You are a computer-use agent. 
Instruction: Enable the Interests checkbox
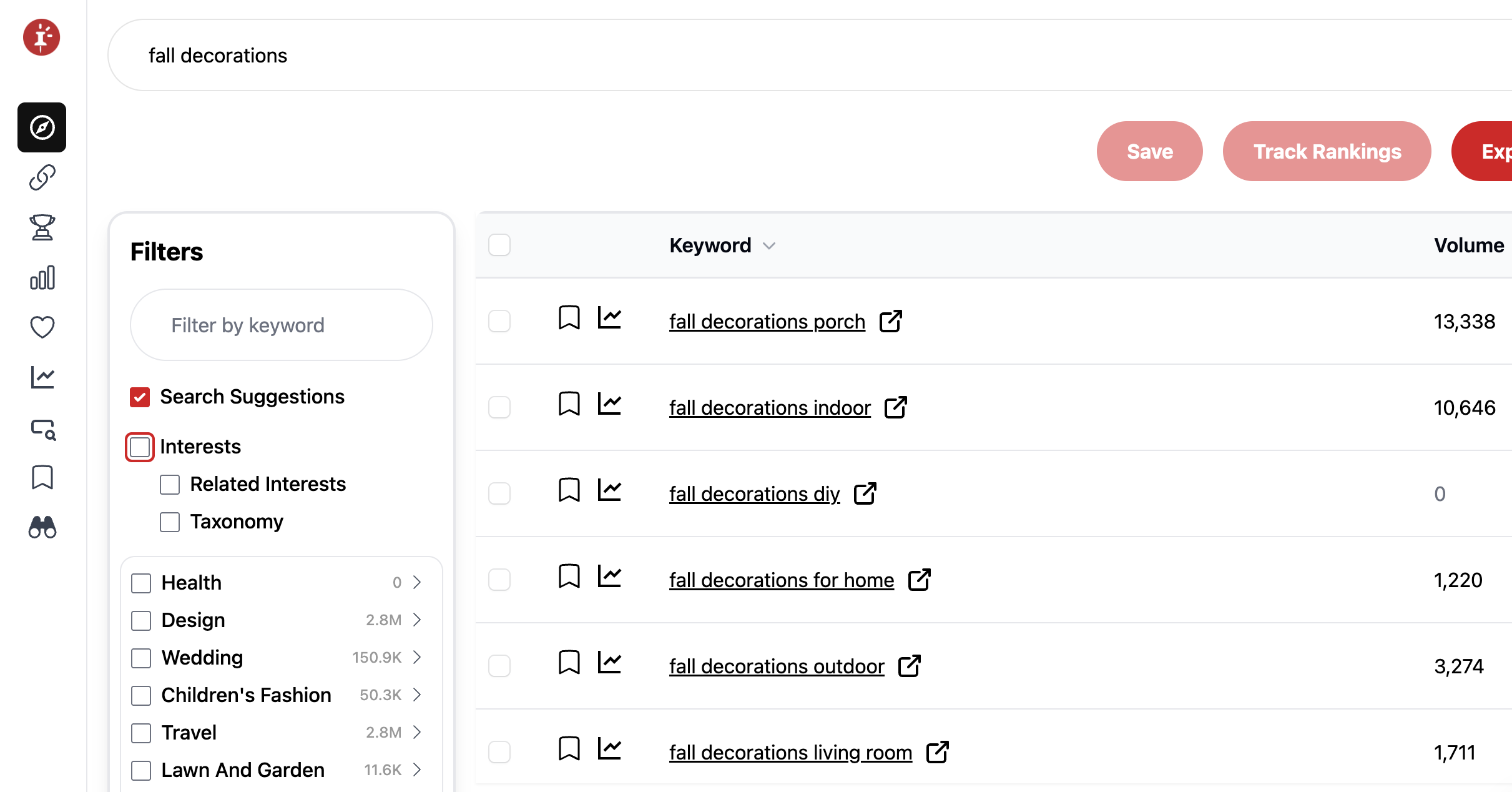click(140, 447)
